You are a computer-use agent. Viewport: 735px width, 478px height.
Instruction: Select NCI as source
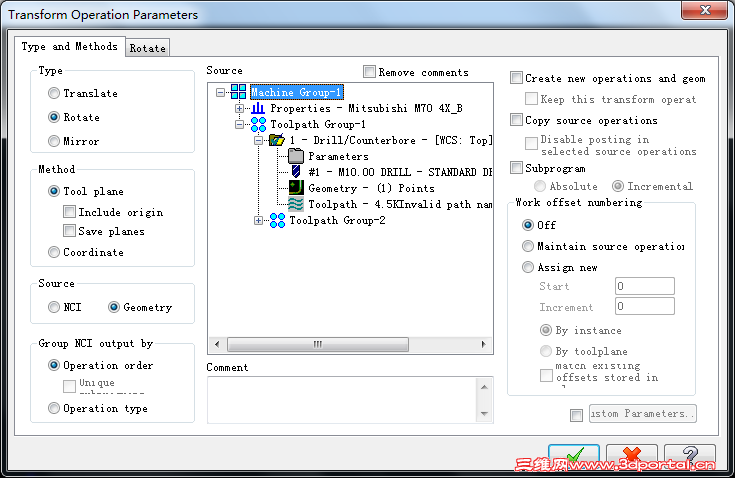(x=54, y=307)
